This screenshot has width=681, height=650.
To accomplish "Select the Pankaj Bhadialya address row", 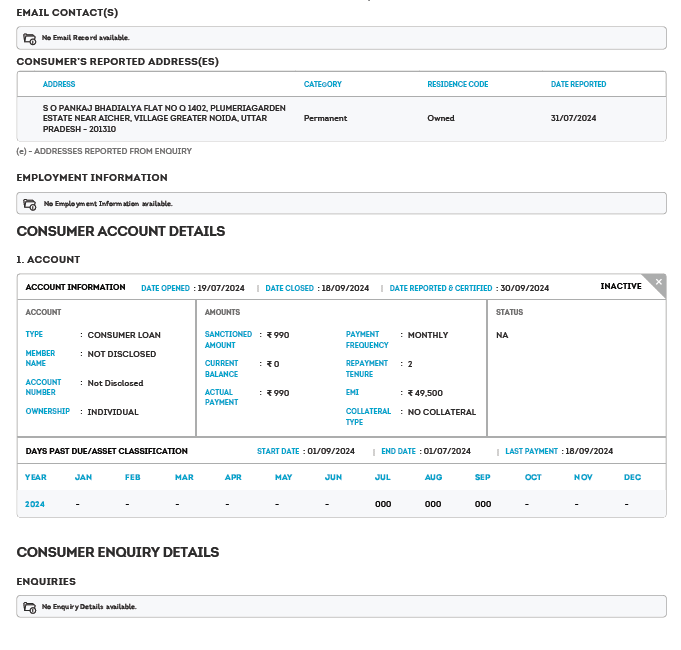I will (164, 118).
